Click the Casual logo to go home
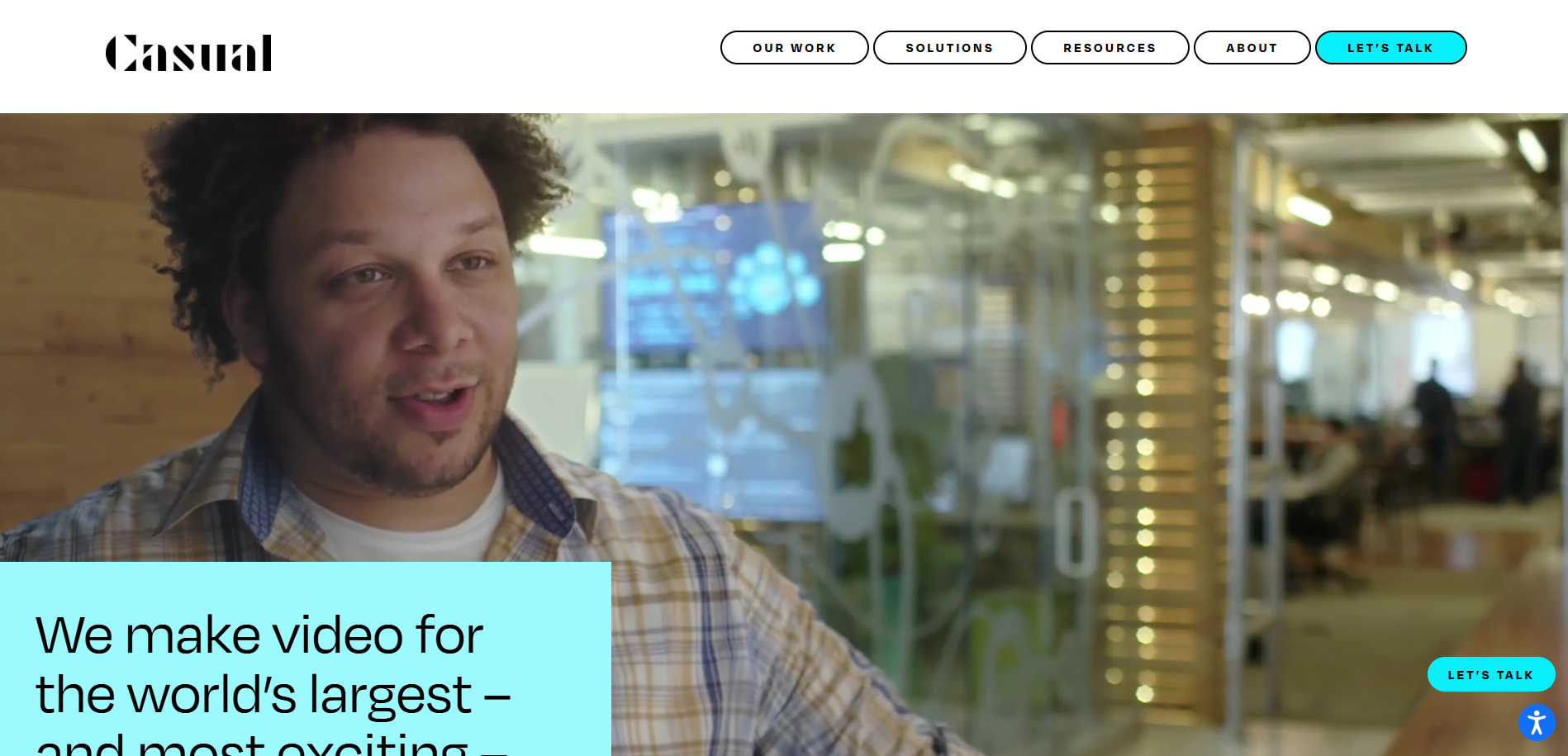 point(188,53)
